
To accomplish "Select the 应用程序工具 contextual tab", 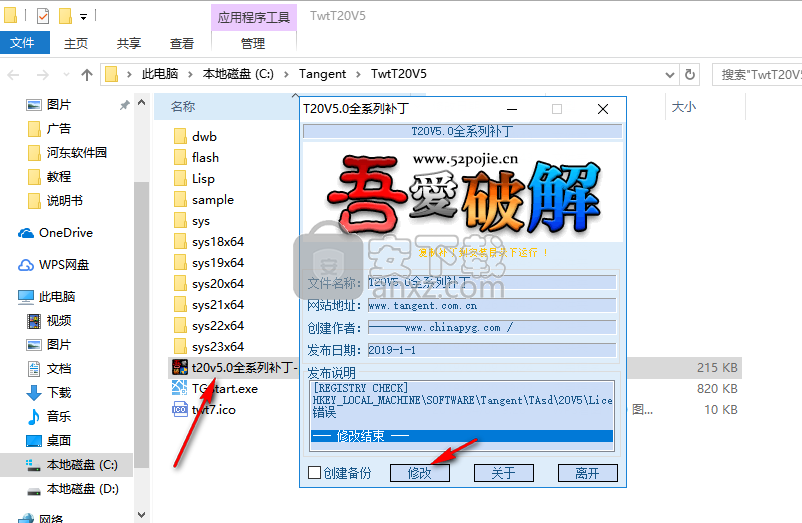I will point(254,17).
